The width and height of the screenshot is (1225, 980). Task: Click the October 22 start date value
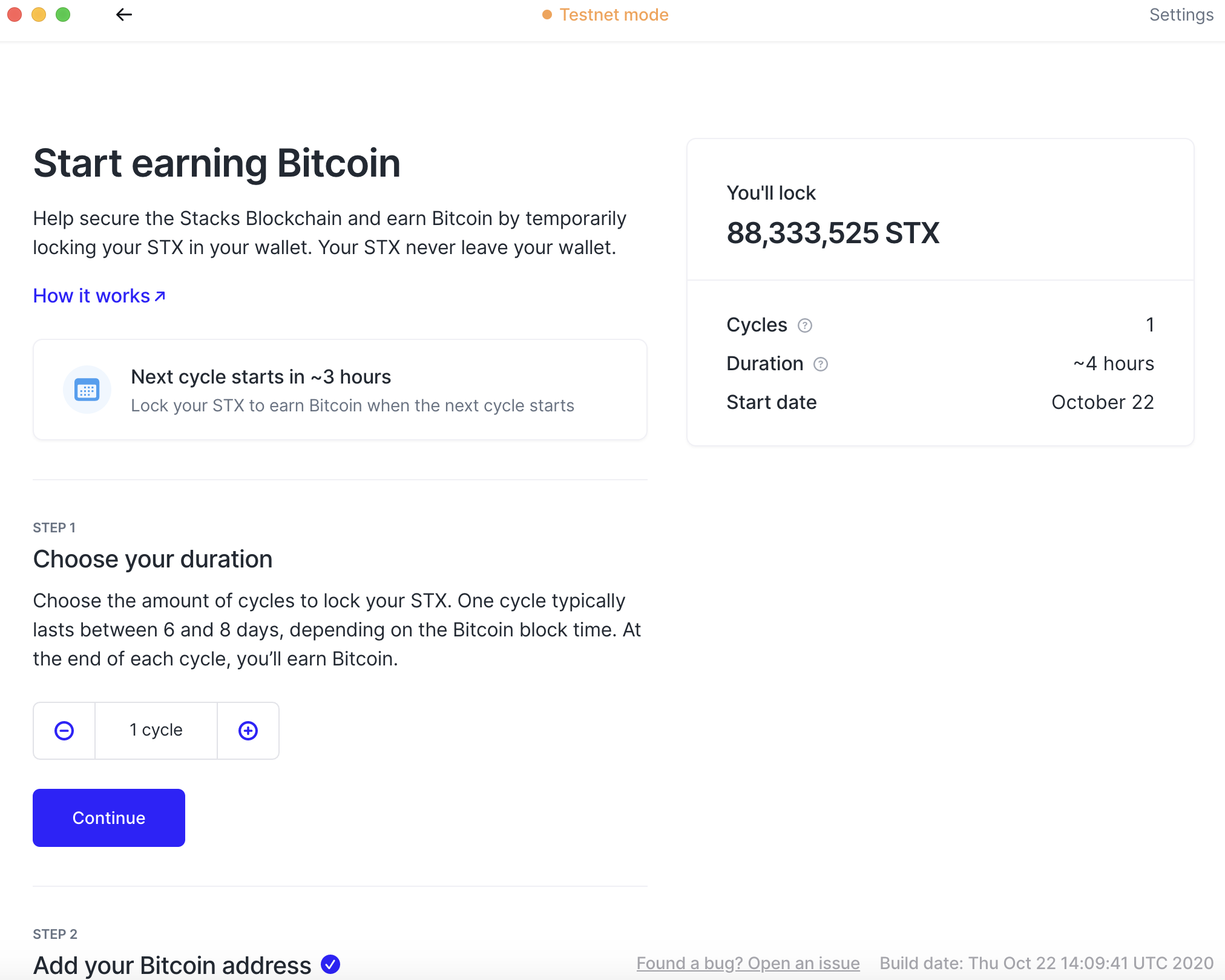coord(1102,402)
